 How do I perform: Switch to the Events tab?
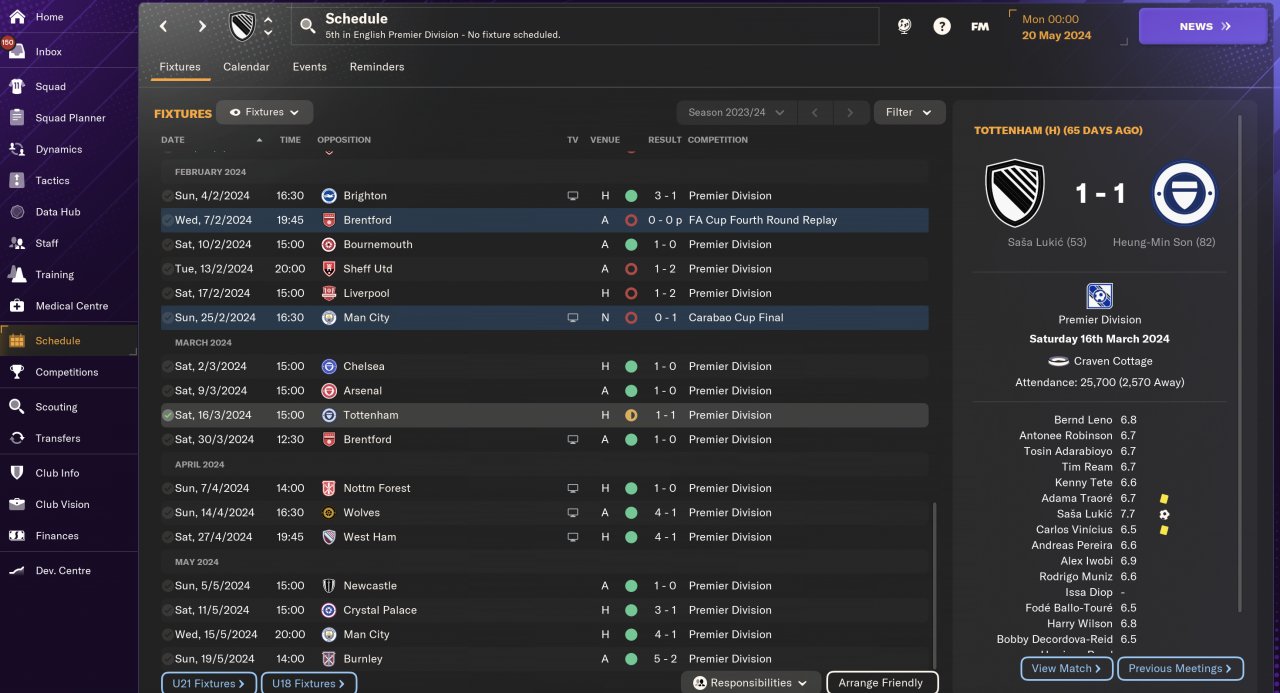tap(309, 67)
